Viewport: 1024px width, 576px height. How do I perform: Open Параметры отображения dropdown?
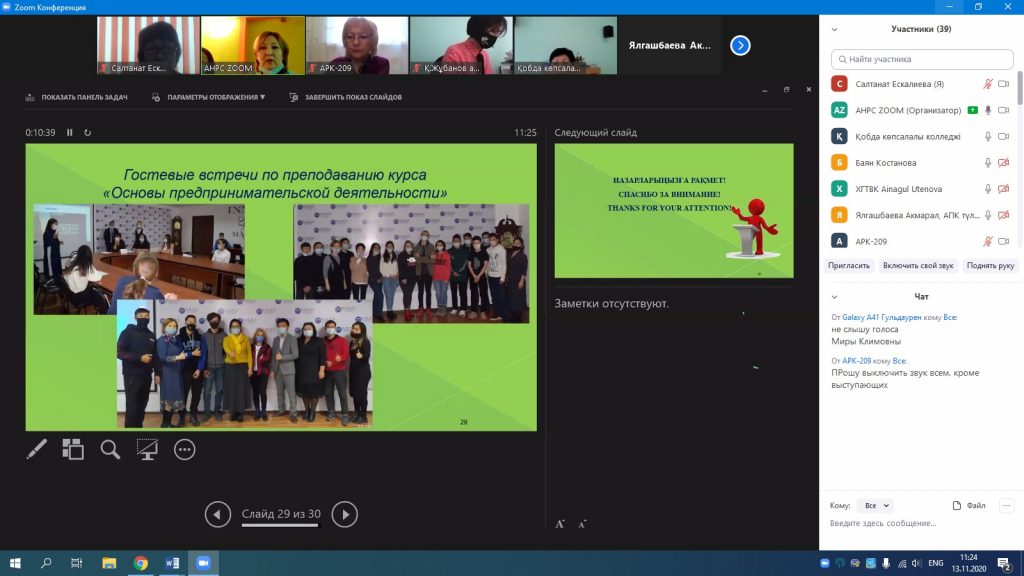[208, 97]
